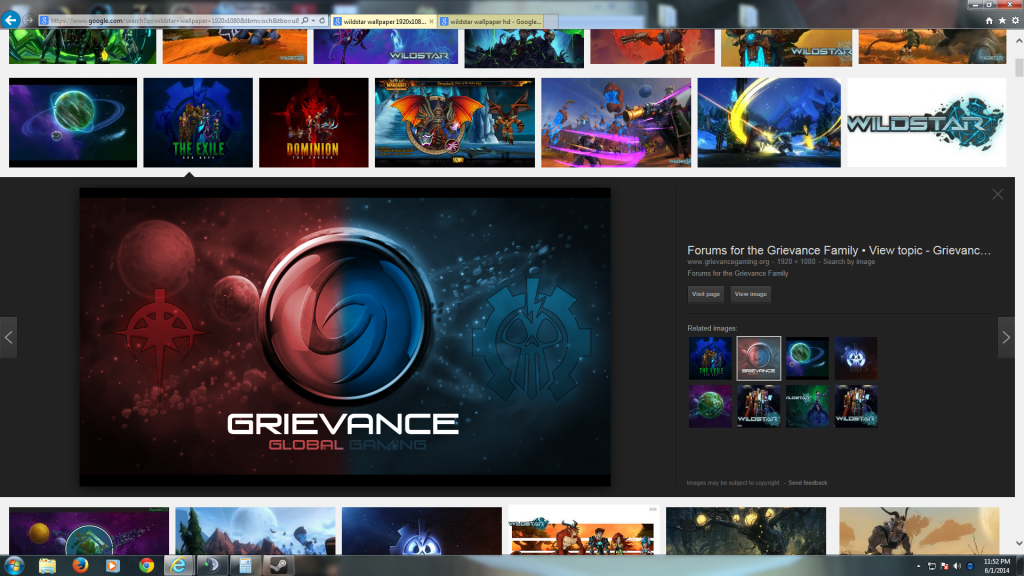This screenshot has width=1024, height=576.
Task: Open the purple laser gunfight thumbnail
Action: point(616,122)
